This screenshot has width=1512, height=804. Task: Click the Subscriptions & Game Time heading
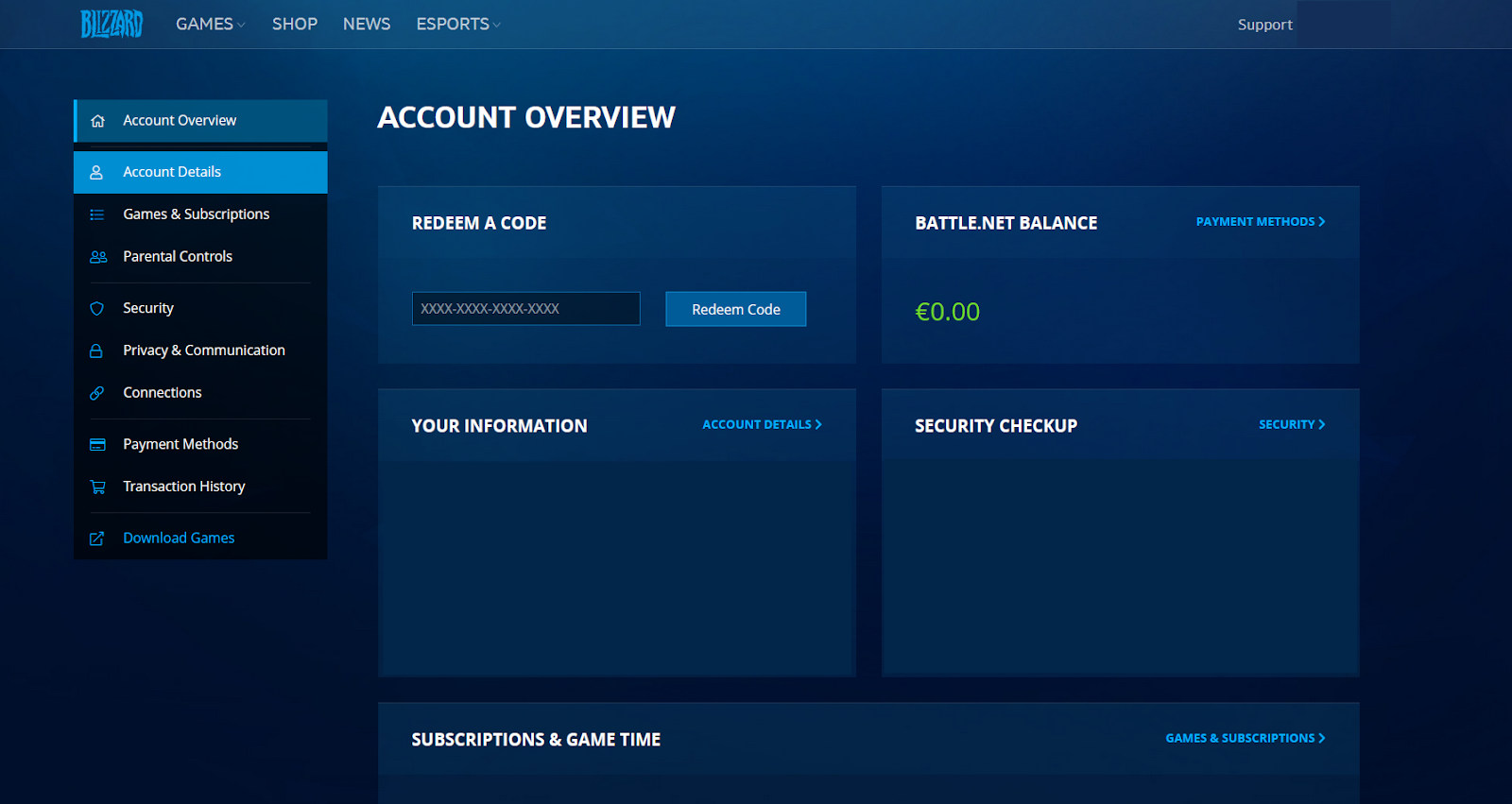pyautogui.click(x=536, y=740)
